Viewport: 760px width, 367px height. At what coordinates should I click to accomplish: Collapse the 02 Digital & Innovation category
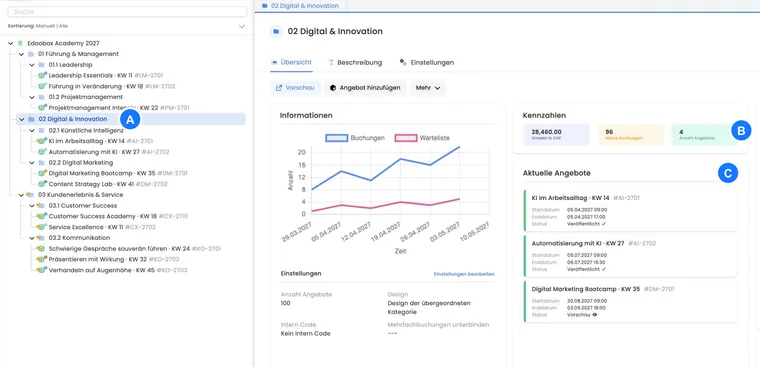pos(21,119)
